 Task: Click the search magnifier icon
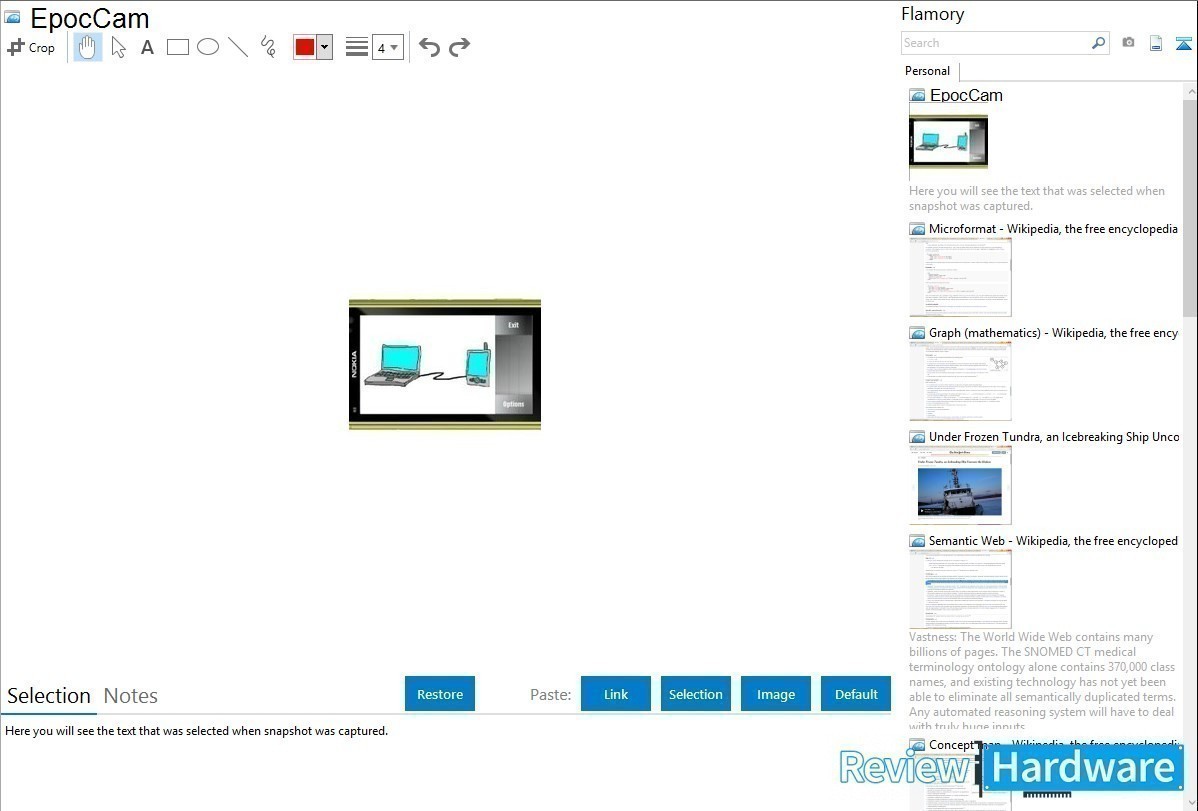(x=1099, y=43)
